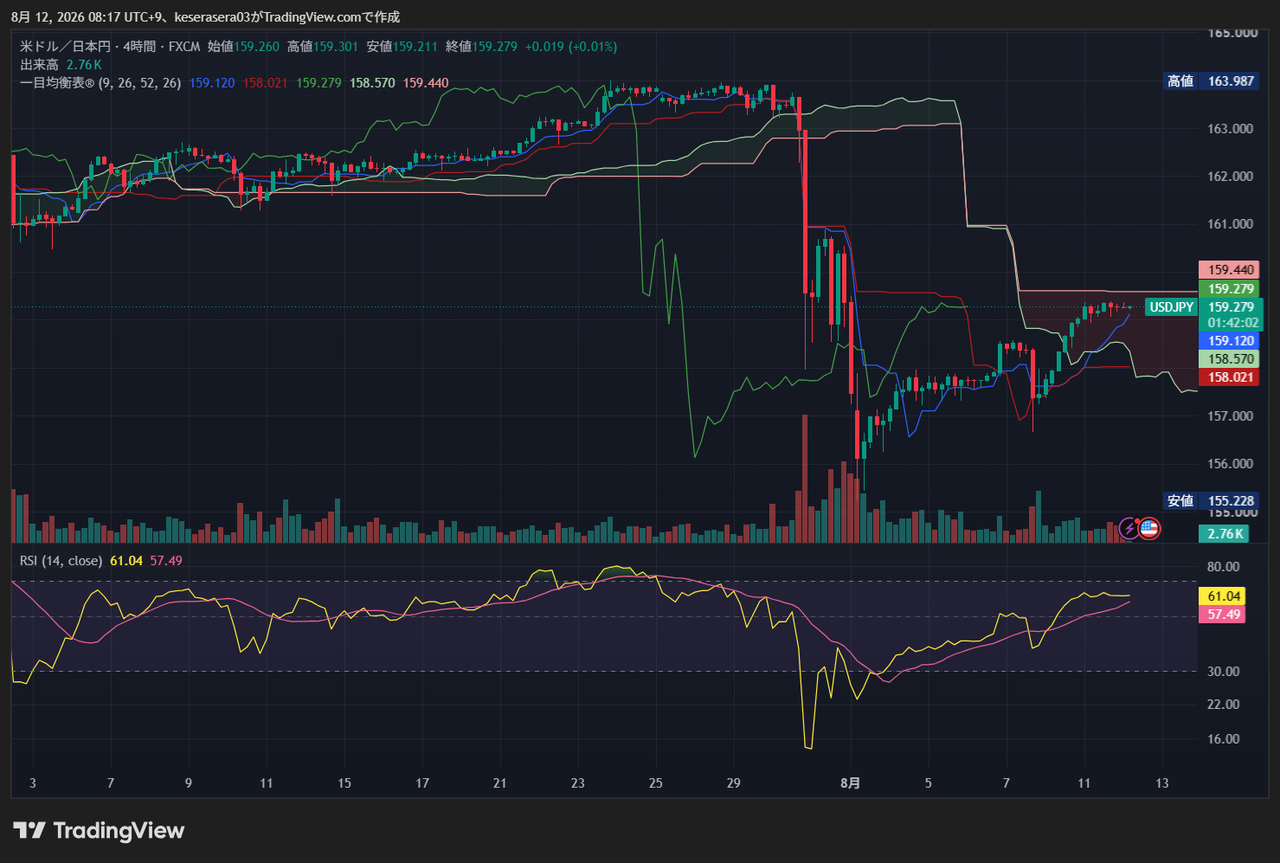Click blue 159.120 label on the price axis
The image size is (1280, 863).
coord(1231,341)
